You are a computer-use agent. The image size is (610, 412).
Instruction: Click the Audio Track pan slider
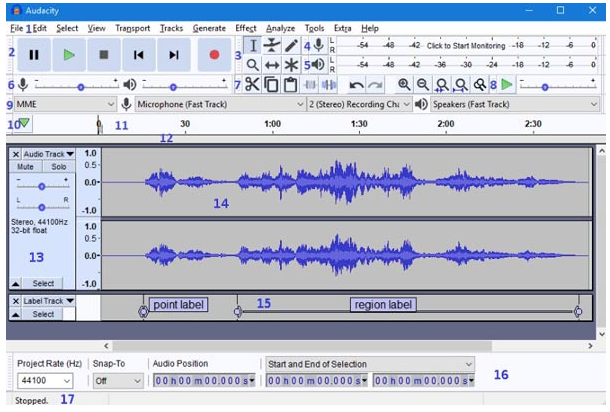click(42, 207)
